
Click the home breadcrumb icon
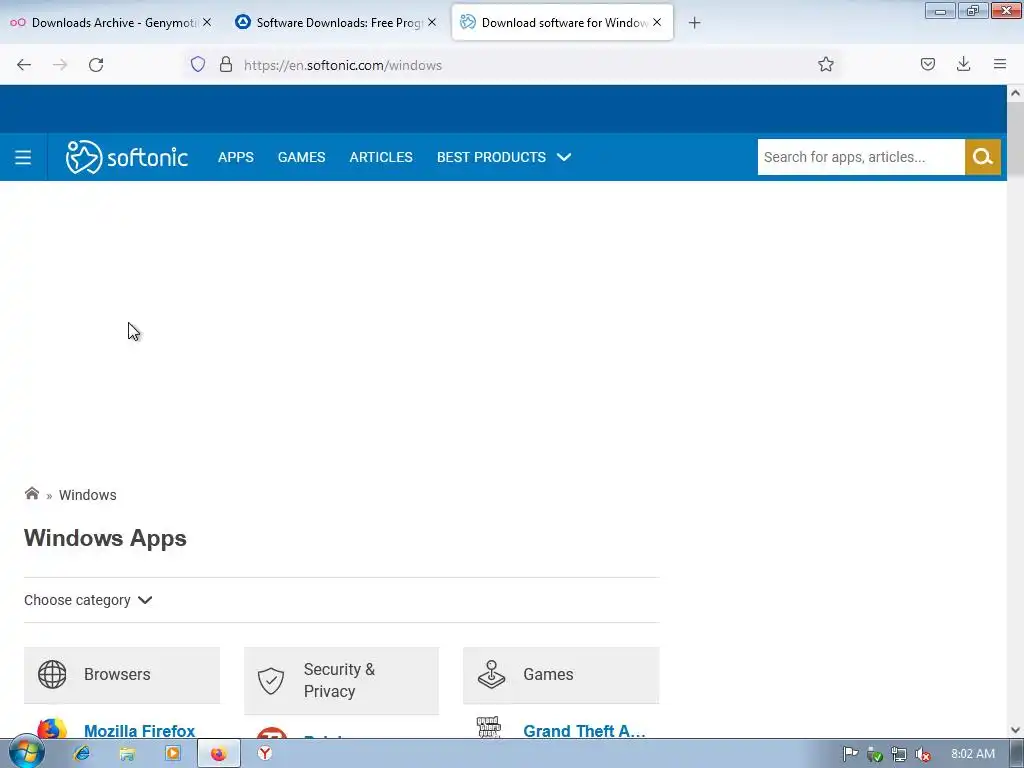pyautogui.click(x=31, y=493)
